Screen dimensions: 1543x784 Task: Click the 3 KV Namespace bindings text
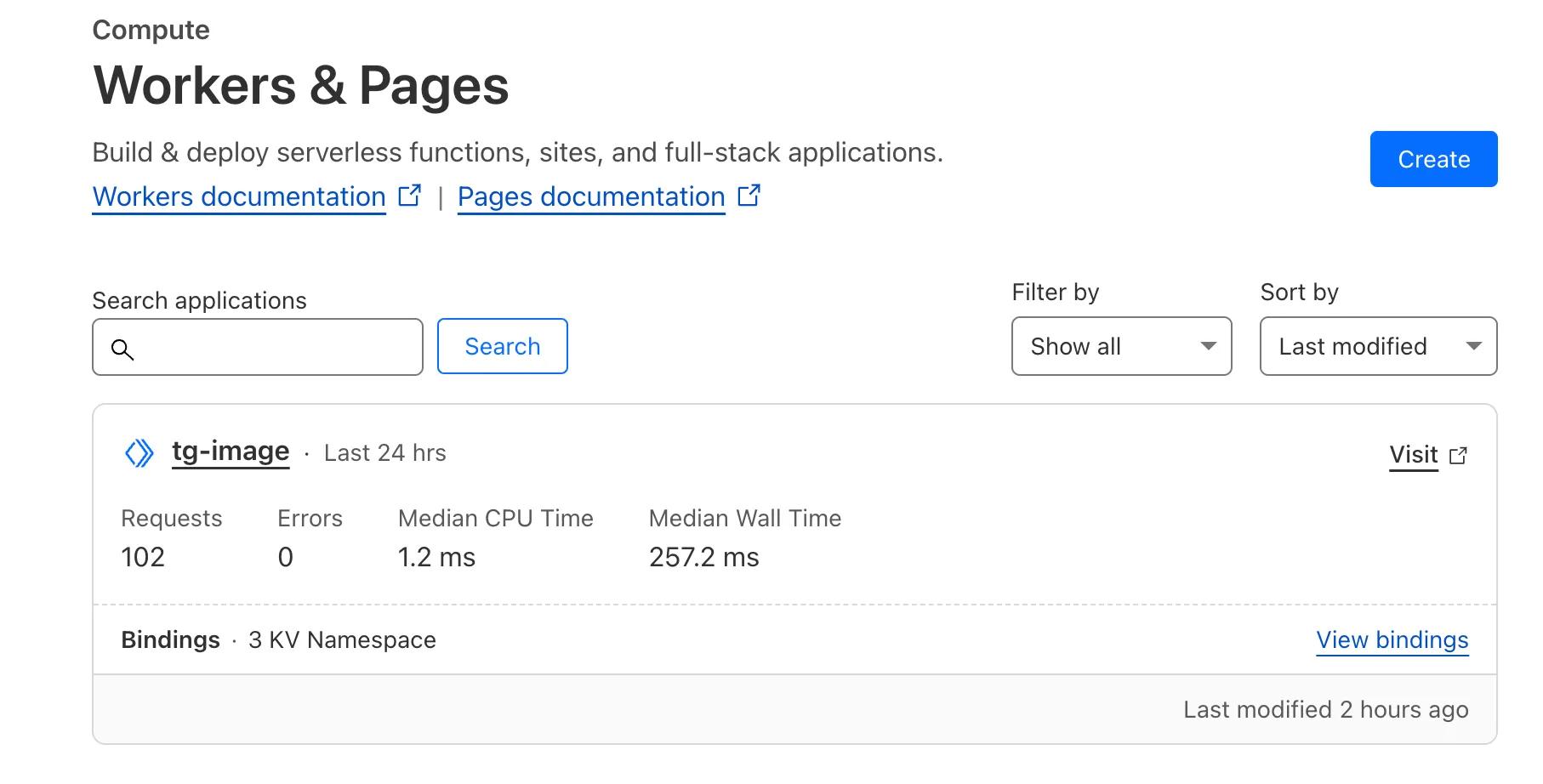pyautogui.click(x=342, y=639)
